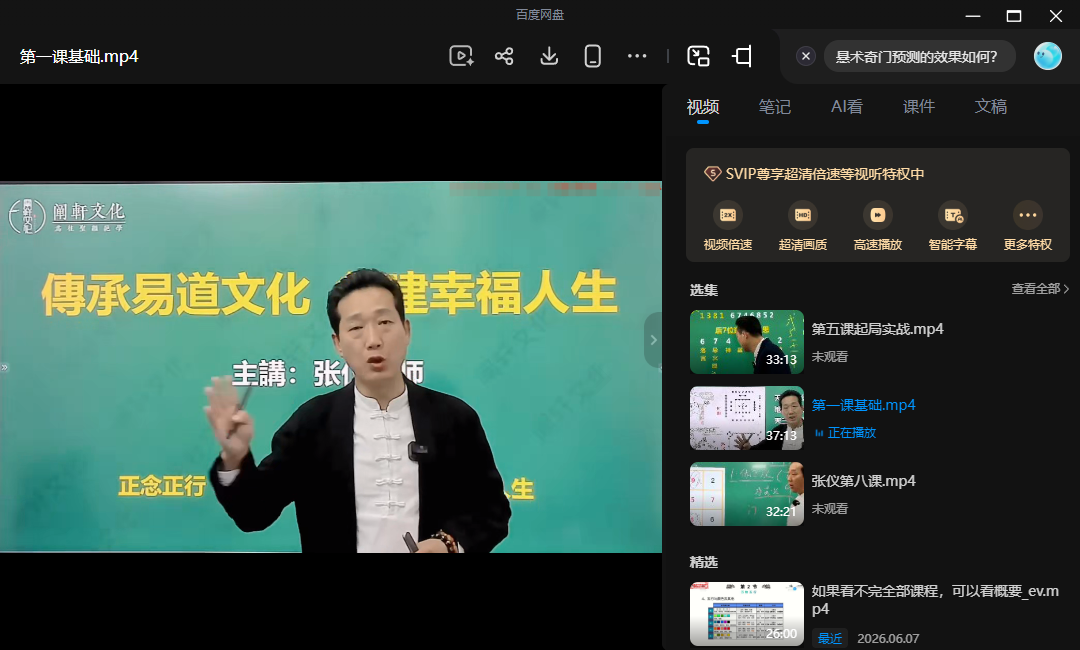
Task: Open the 26:00 featured video thumbnail
Action: [x=747, y=614]
